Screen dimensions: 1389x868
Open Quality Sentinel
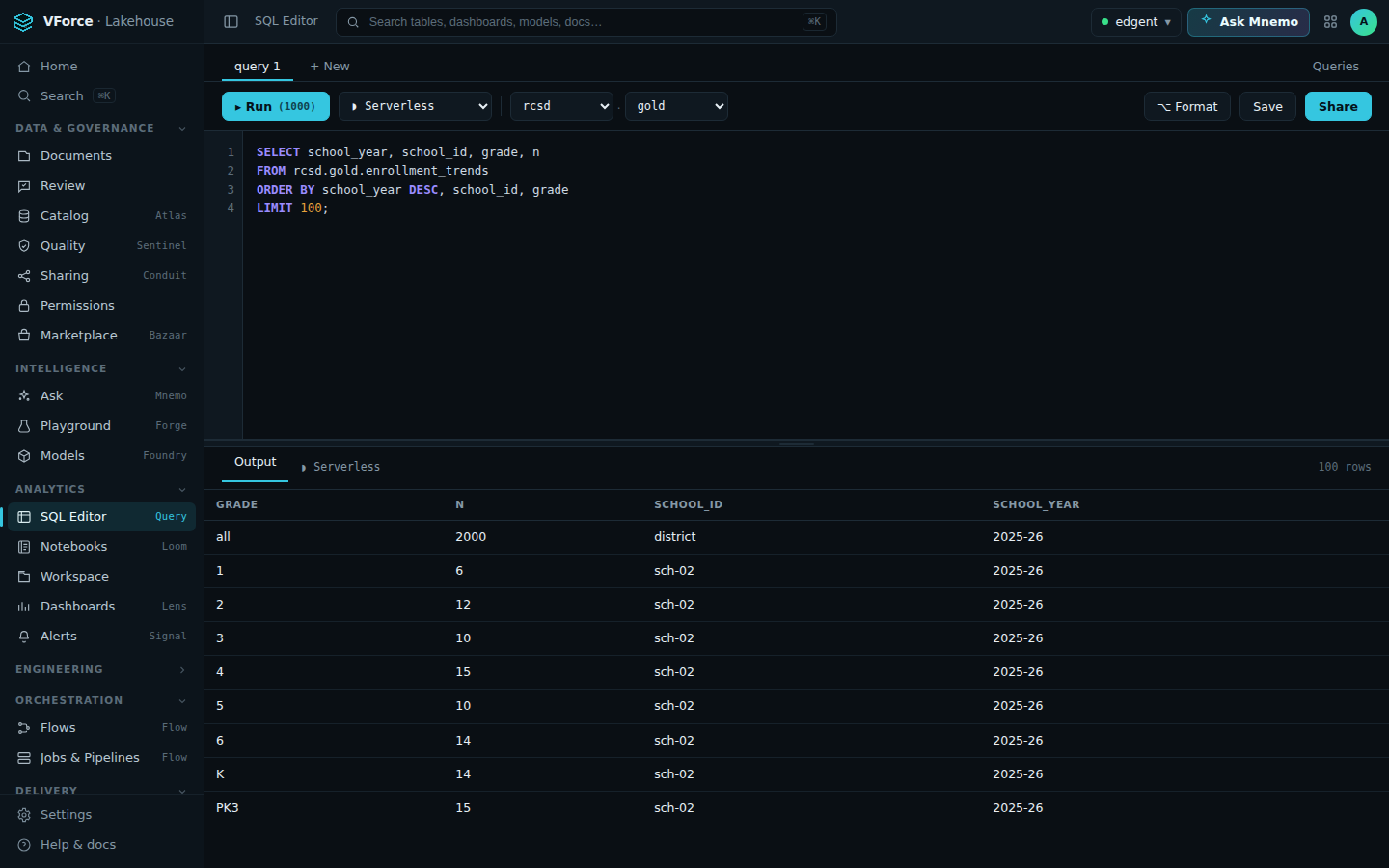click(101, 245)
